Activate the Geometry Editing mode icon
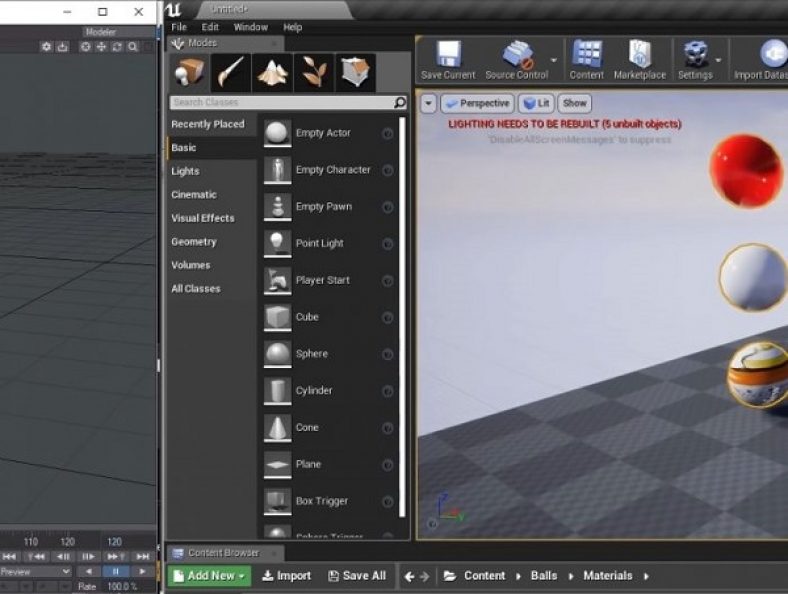 (x=355, y=73)
